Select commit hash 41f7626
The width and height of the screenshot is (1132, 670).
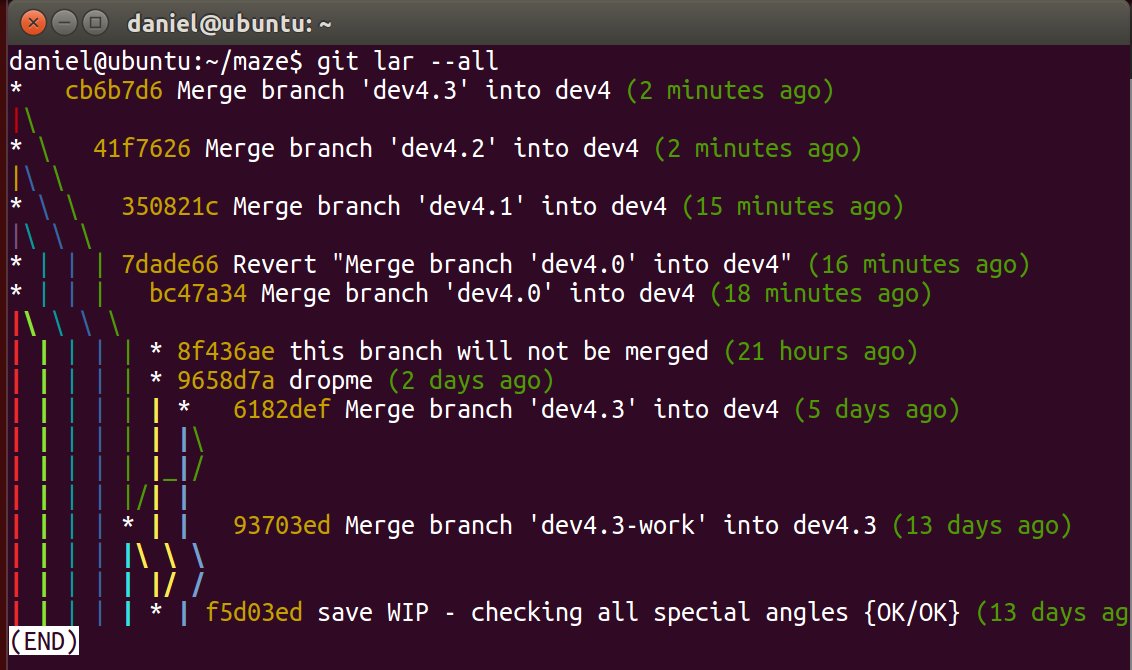pos(142,148)
